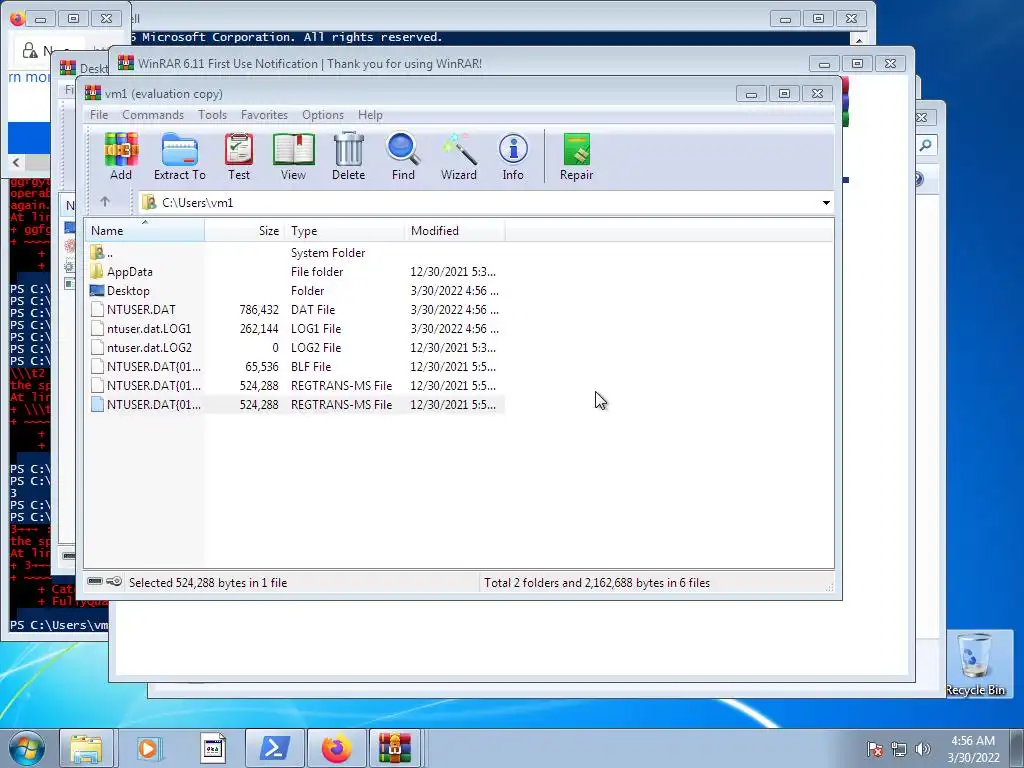Screen dimensions: 1024x768
Task: Click the size value 786,432
Action: pyautogui.click(x=259, y=310)
